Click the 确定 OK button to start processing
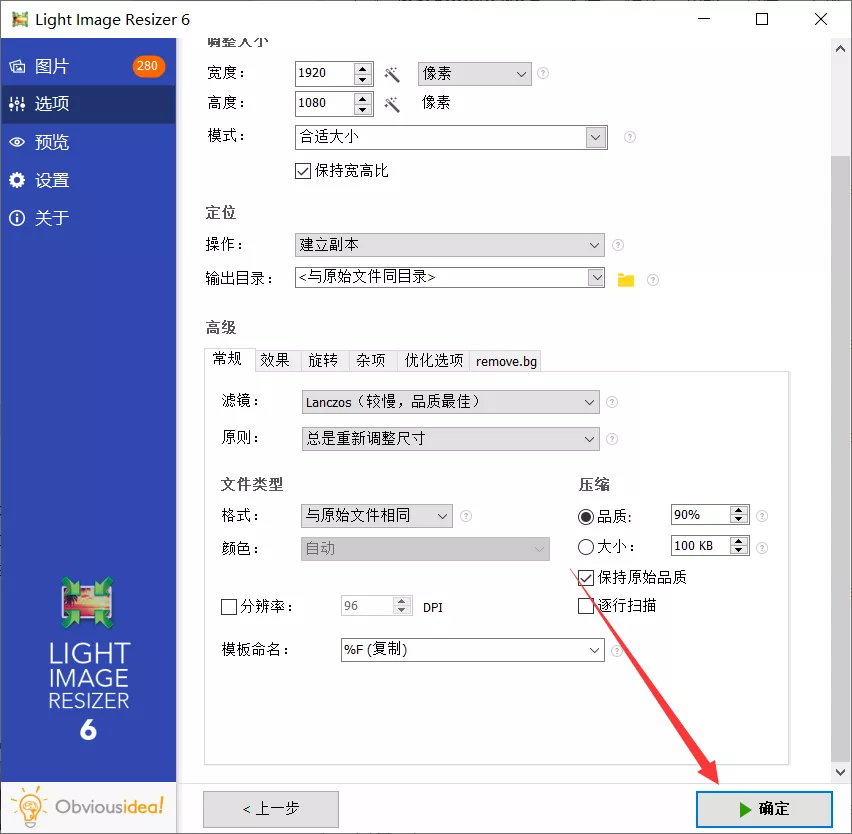 point(764,810)
